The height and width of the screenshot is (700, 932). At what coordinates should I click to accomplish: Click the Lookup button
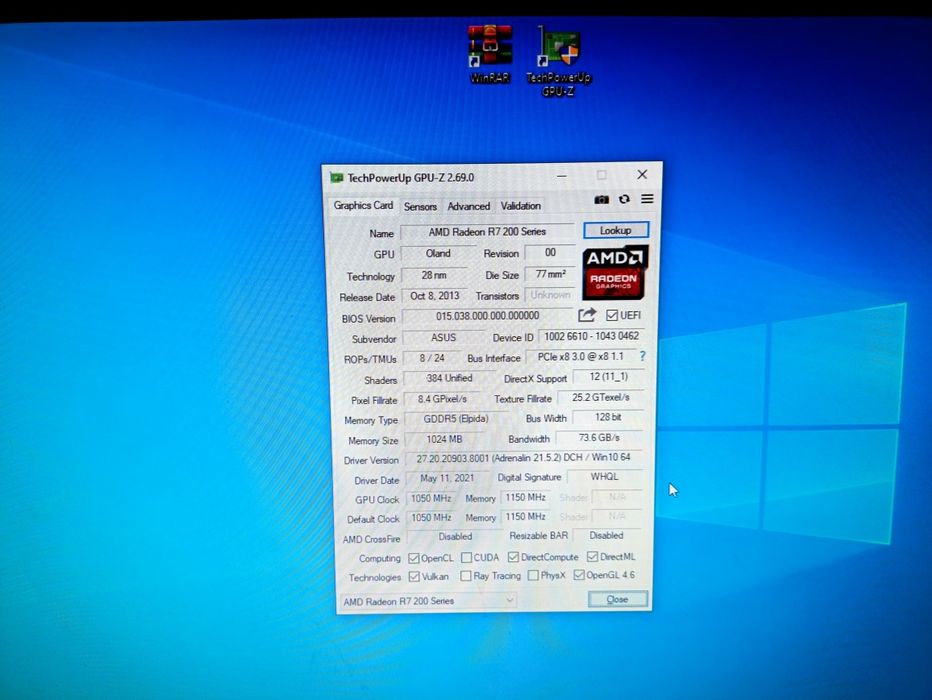[616, 231]
